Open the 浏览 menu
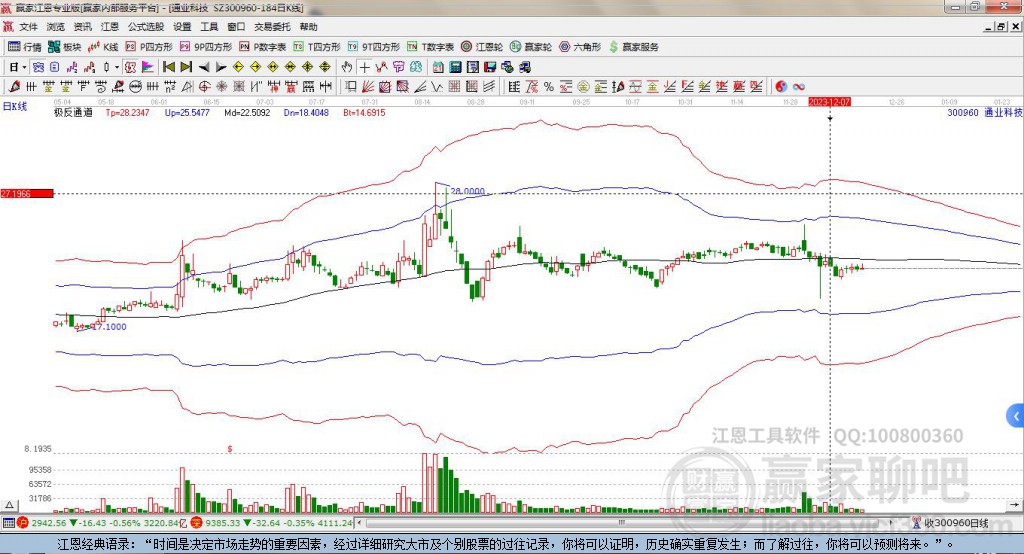Viewport: 1024px width, 554px height. [56, 27]
